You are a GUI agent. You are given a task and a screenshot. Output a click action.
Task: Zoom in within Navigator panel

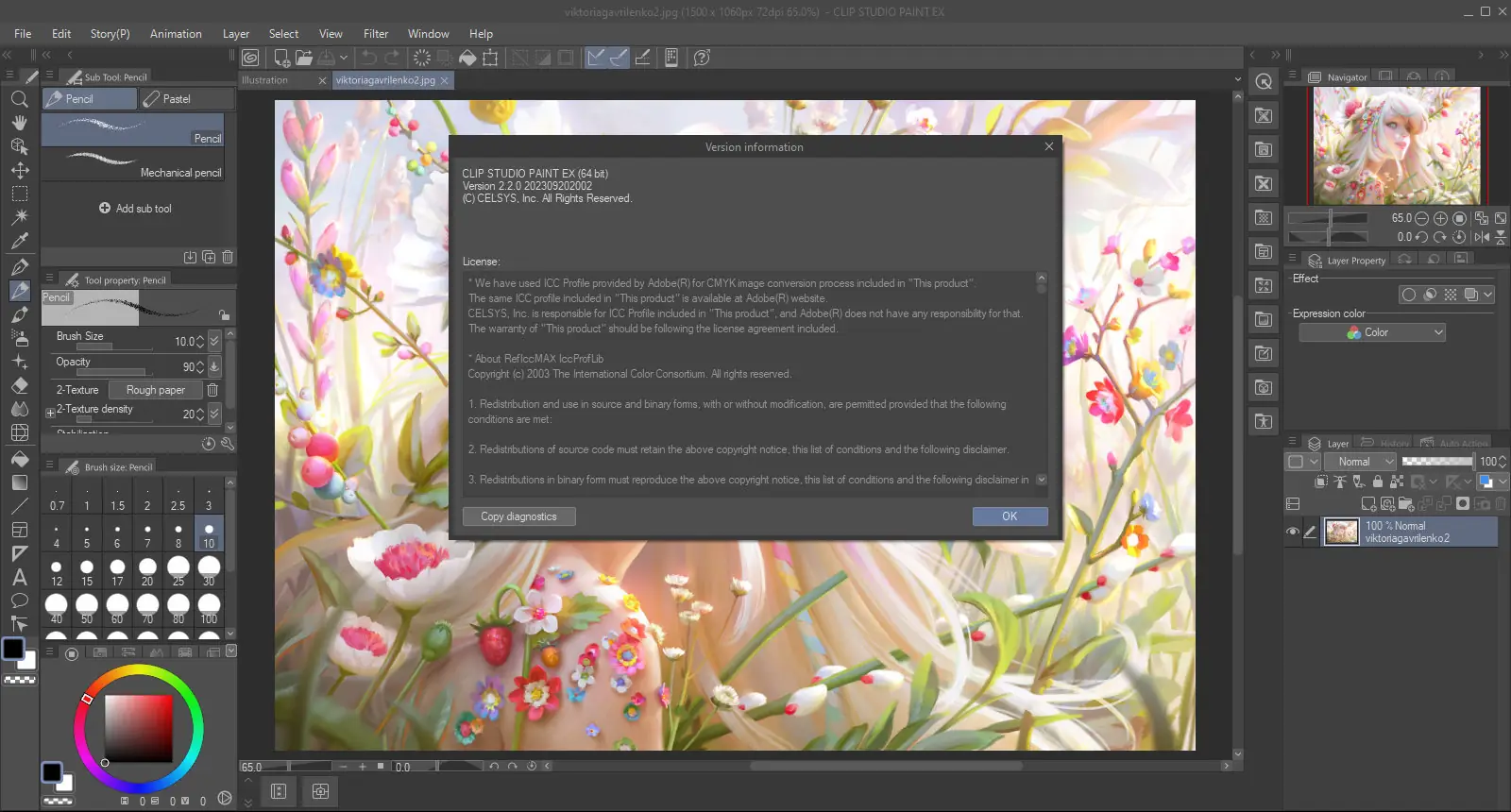[1440, 218]
